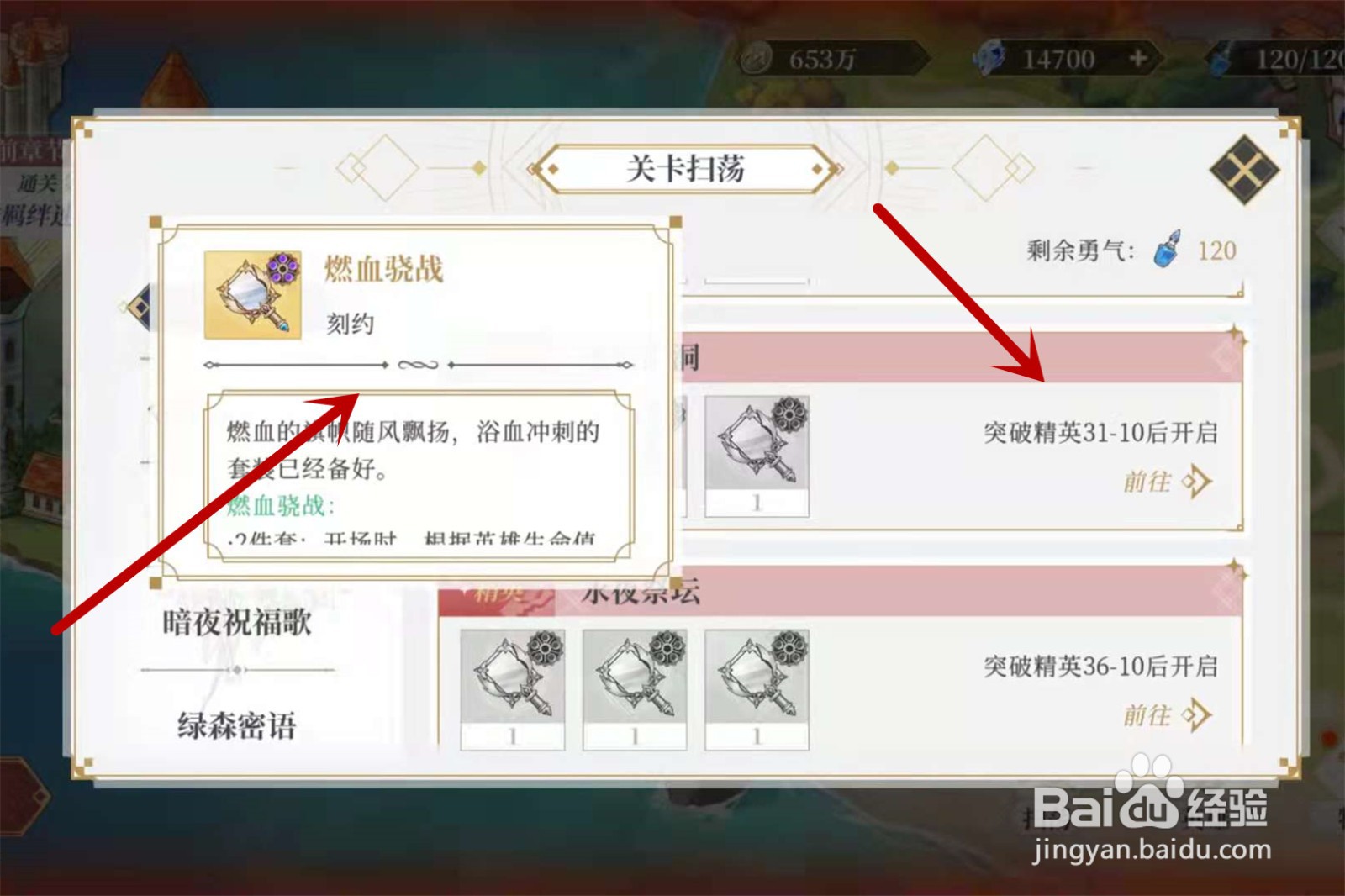Go to stage via 前往 under 突破精英36-10
Screen dimensions: 1345x896
pyautogui.click(x=1147, y=715)
